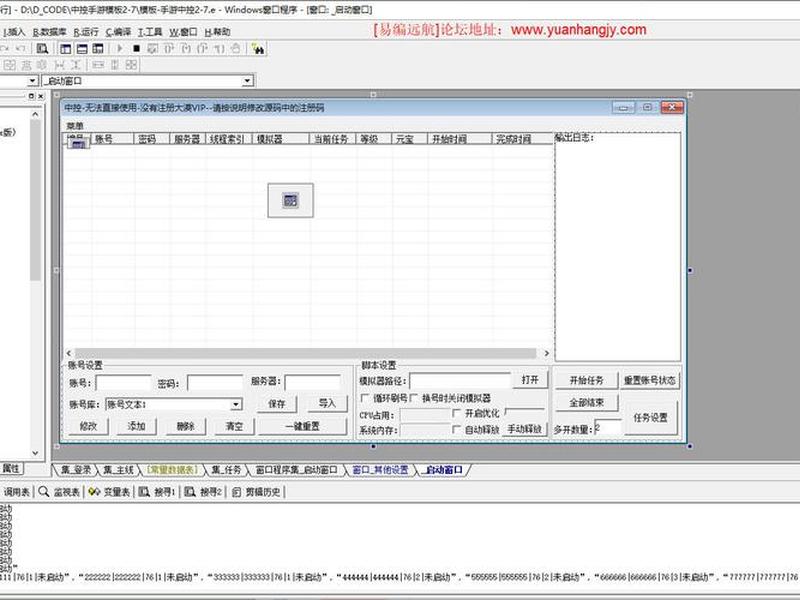Open the 账号文本 combo box dropdown

pyautogui.click(x=236, y=405)
